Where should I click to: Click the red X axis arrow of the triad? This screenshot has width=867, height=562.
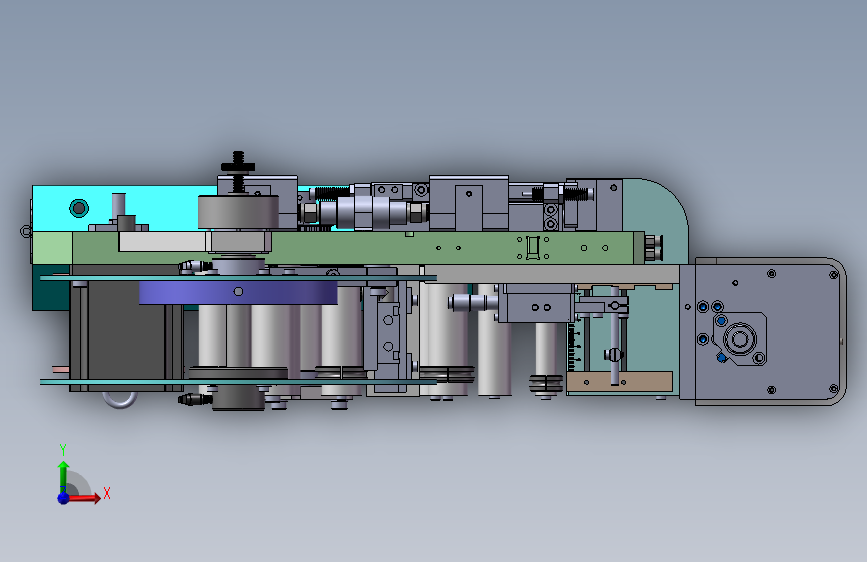pyautogui.click(x=84, y=498)
